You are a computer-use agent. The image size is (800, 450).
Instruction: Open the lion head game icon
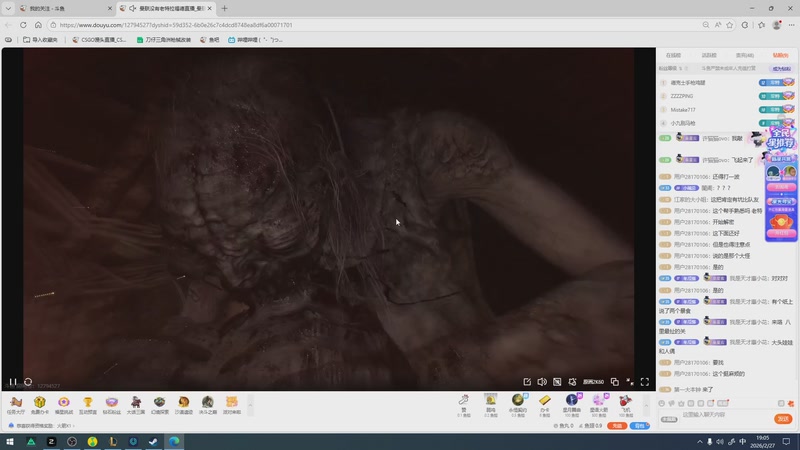pyautogui.click(x=184, y=405)
